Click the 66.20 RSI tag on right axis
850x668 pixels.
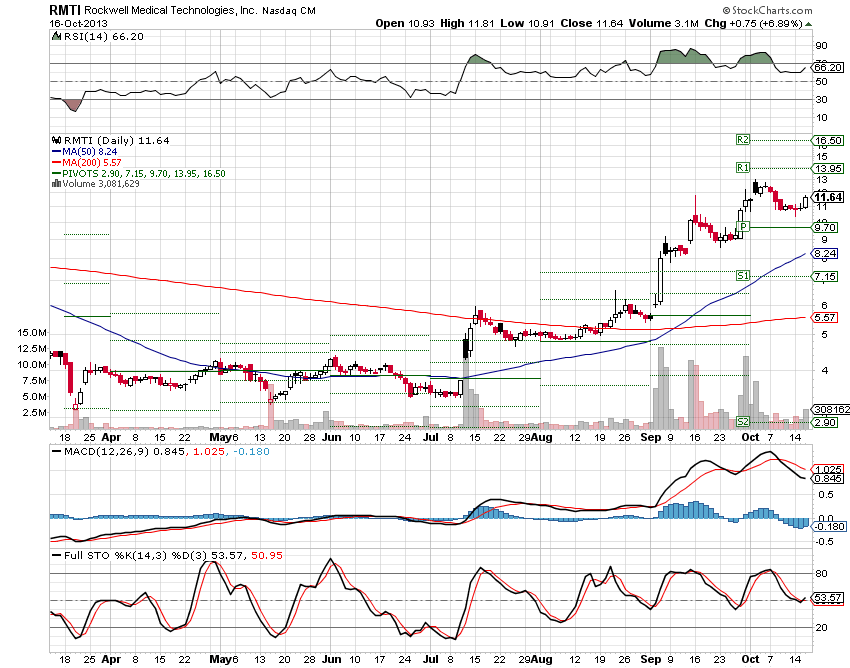click(x=828, y=68)
